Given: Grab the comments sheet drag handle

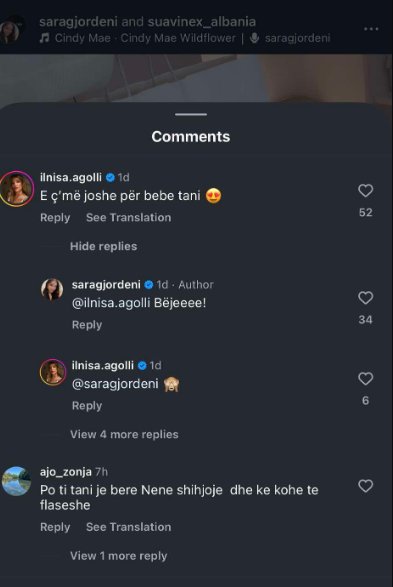Looking at the screenshot, I should (191, 114).
